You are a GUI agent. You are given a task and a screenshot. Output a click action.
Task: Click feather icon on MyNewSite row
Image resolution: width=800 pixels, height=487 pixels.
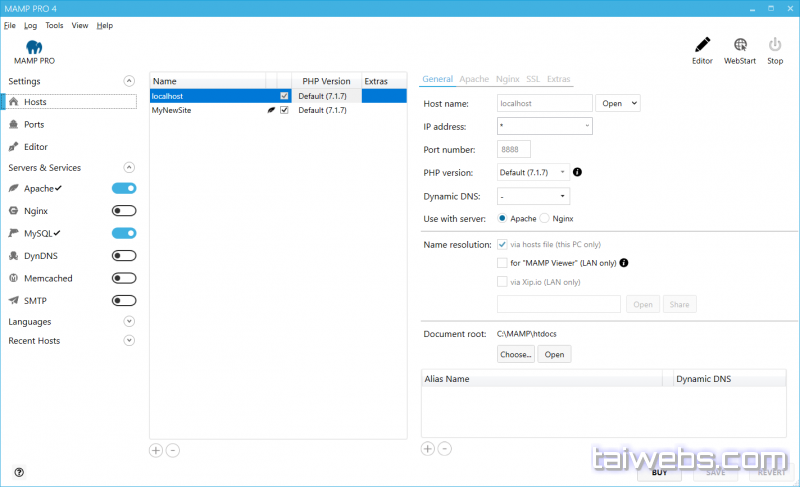coord(271,110)
